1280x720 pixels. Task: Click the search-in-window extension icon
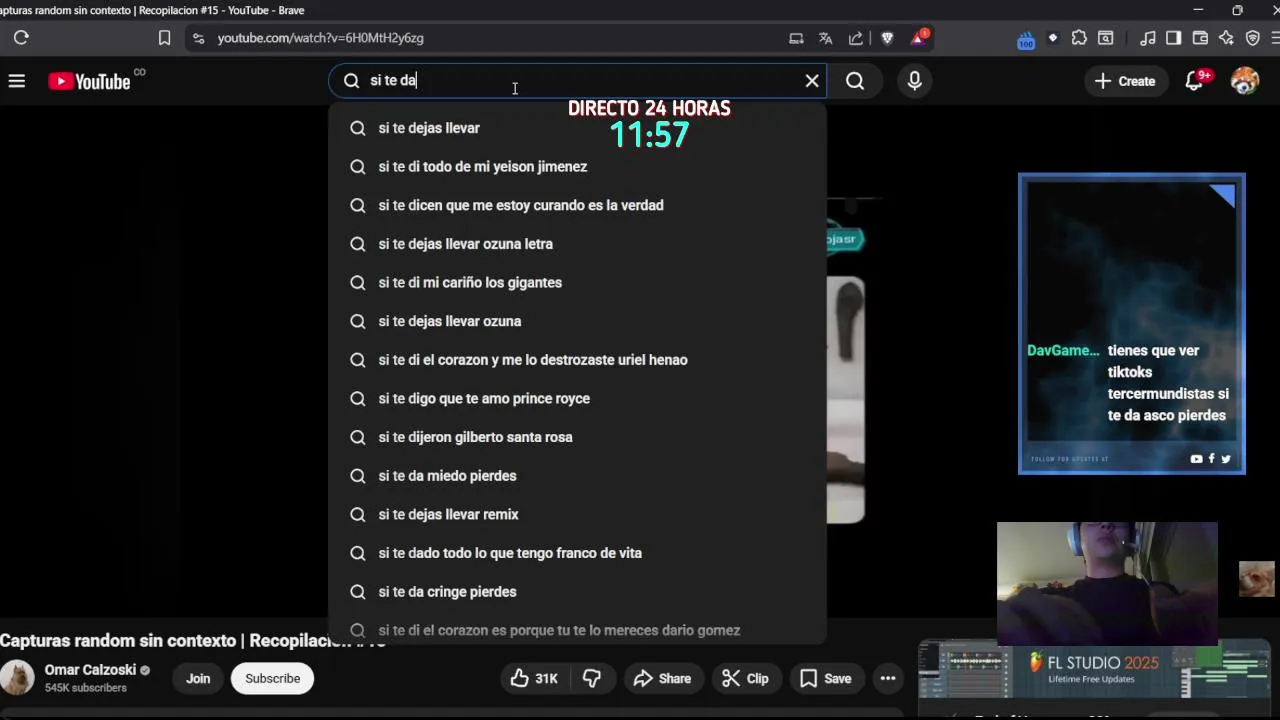point(1106,38)
